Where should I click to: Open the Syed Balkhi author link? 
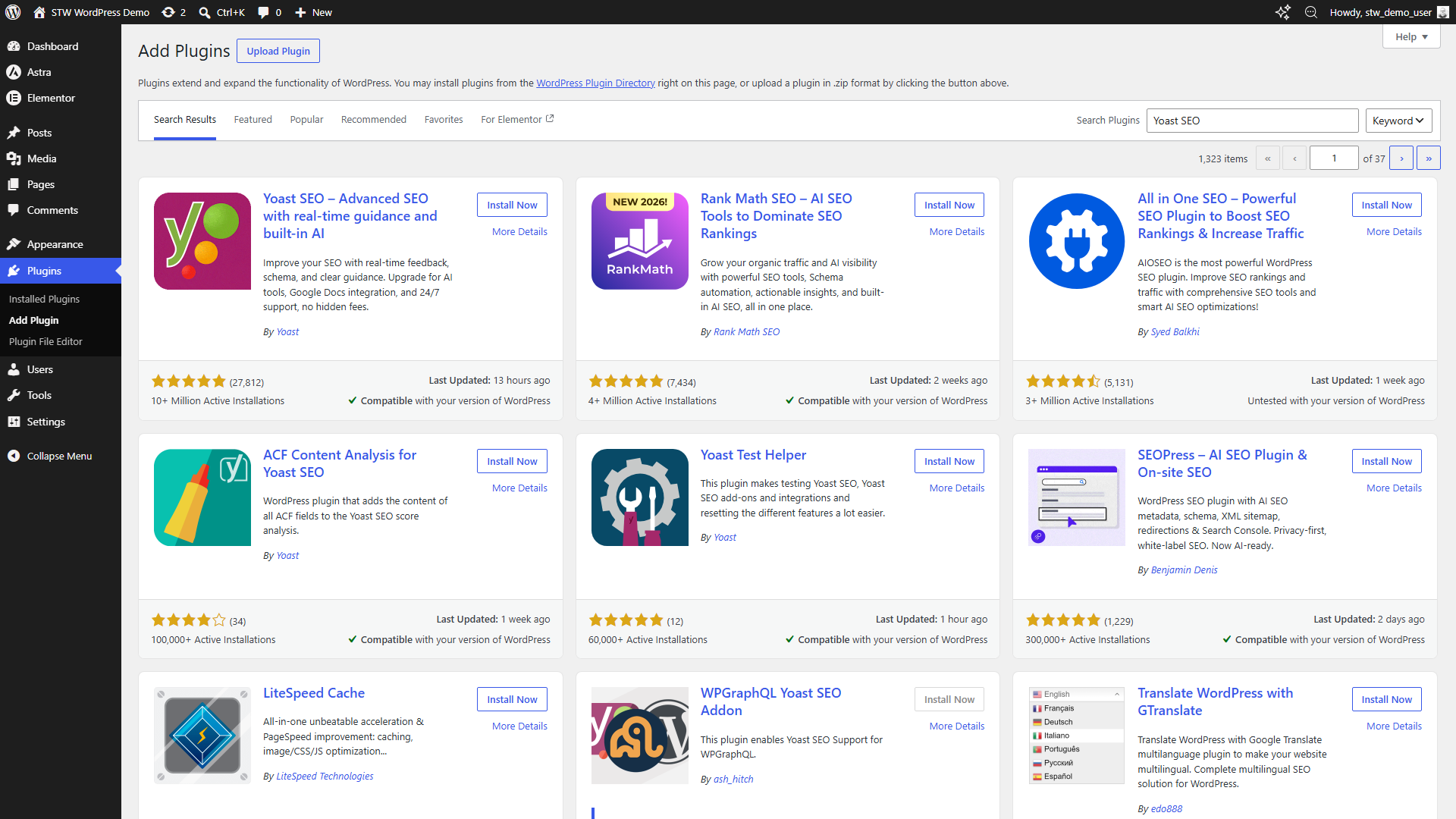1175,331
